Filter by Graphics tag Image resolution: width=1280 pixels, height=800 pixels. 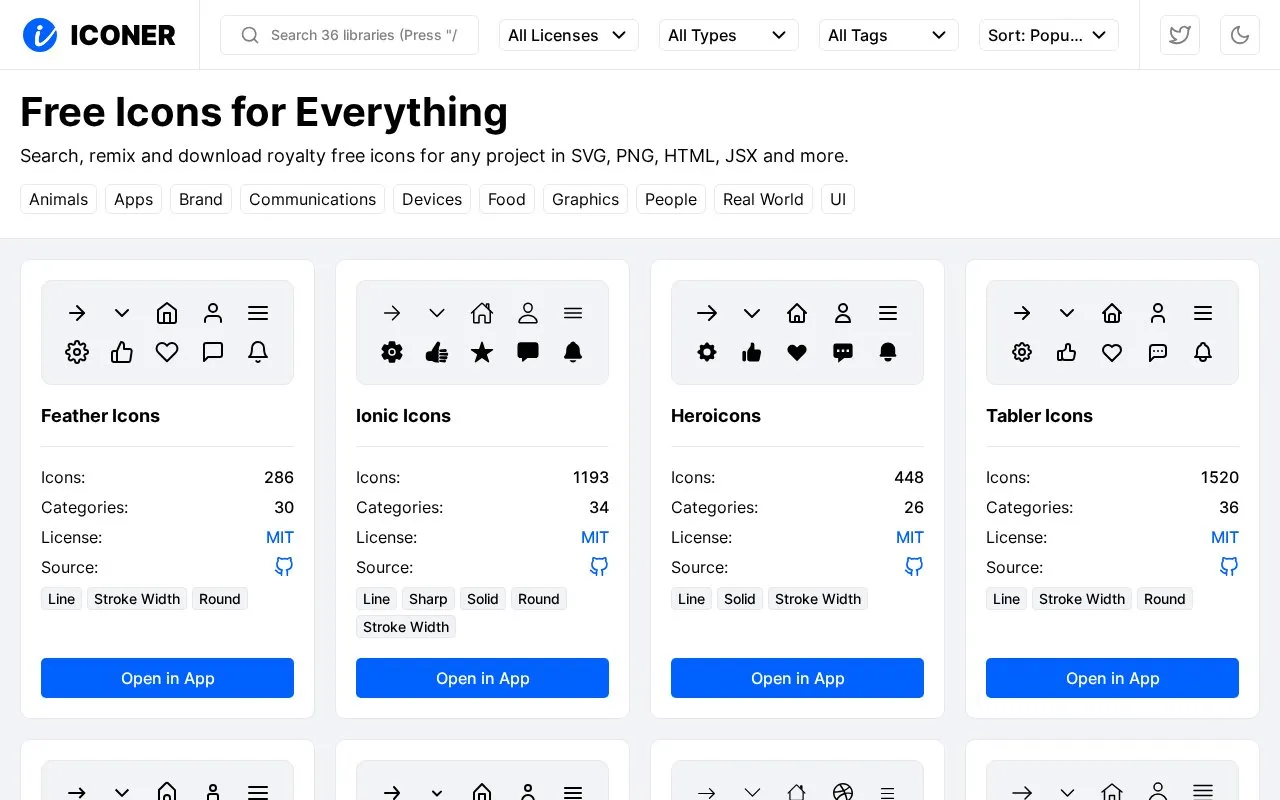coord(585,199)
